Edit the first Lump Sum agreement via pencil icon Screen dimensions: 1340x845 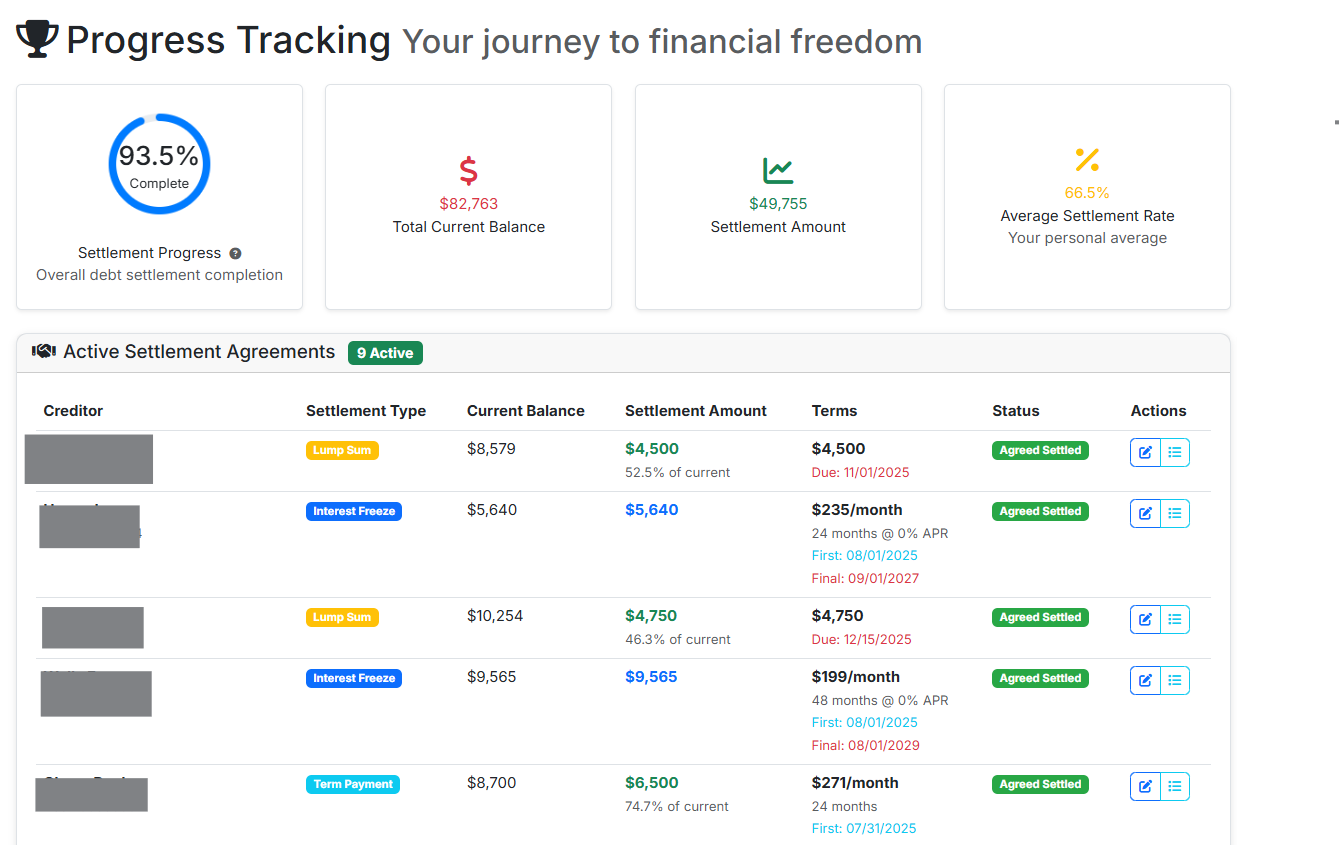(1144, 452)
